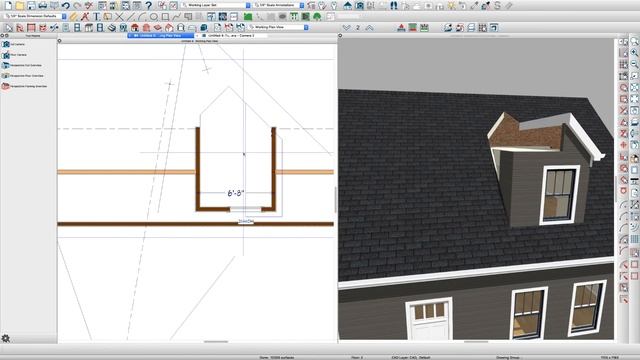640x360 pixels.
Task: Select the material eyedropper tool
Action: click(474, 5)
